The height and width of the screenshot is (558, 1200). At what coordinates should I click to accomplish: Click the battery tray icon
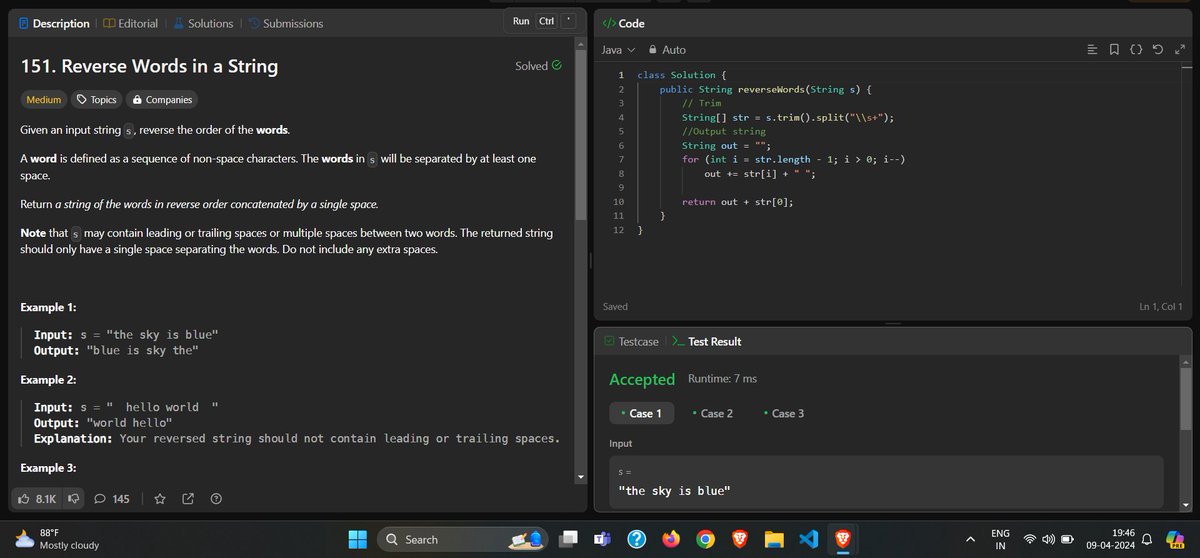click(x=1066, y=539)
